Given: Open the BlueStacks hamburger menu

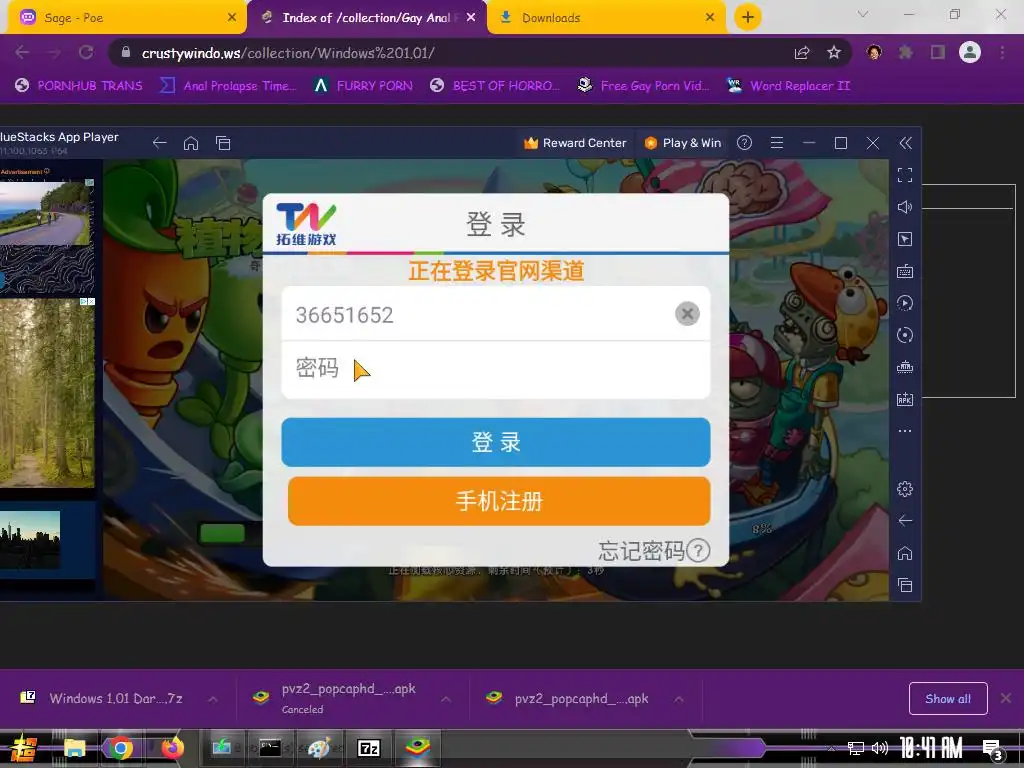Looking at the screenshot, I should tap(776, 142).
